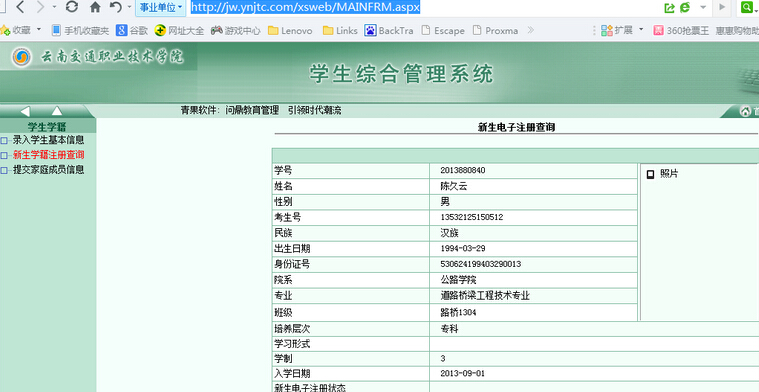Open the forward history dropdown arrow

tap(54, 7)
